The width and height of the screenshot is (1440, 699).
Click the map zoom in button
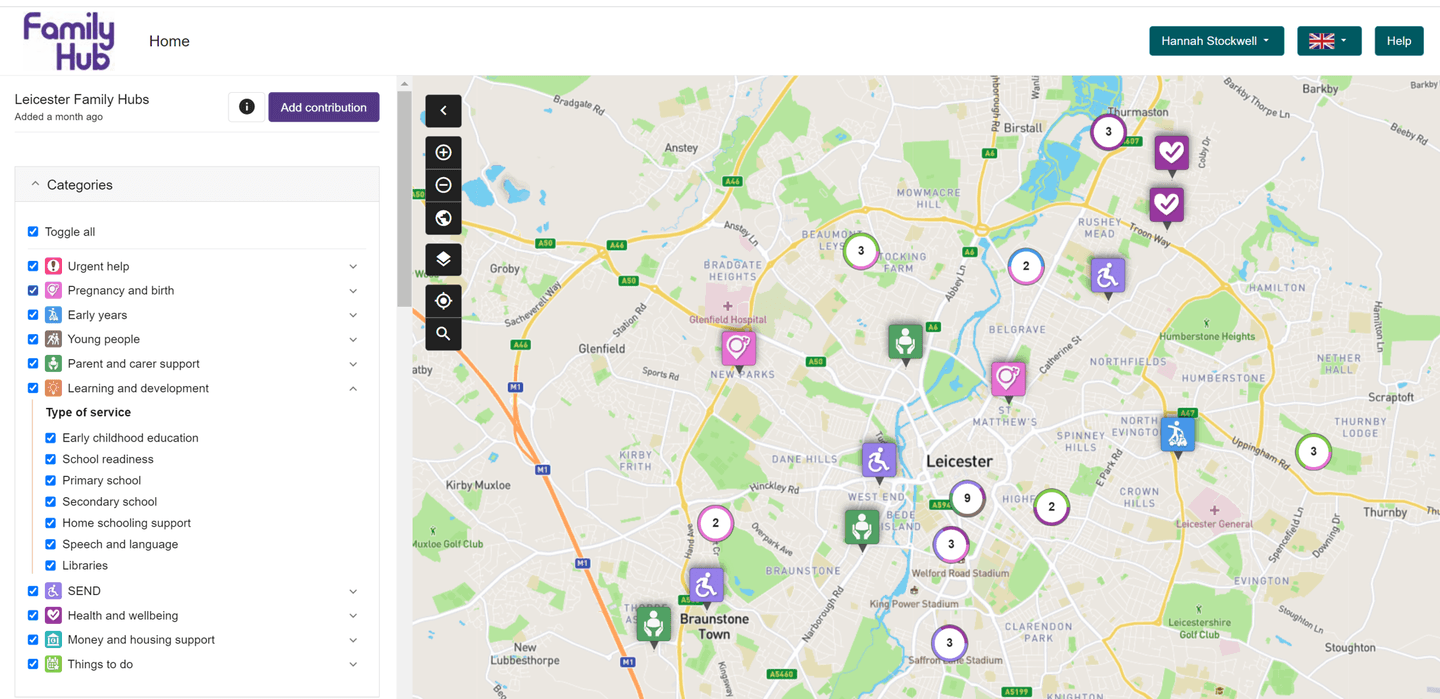pyautogui.click(x=443, y=152)
